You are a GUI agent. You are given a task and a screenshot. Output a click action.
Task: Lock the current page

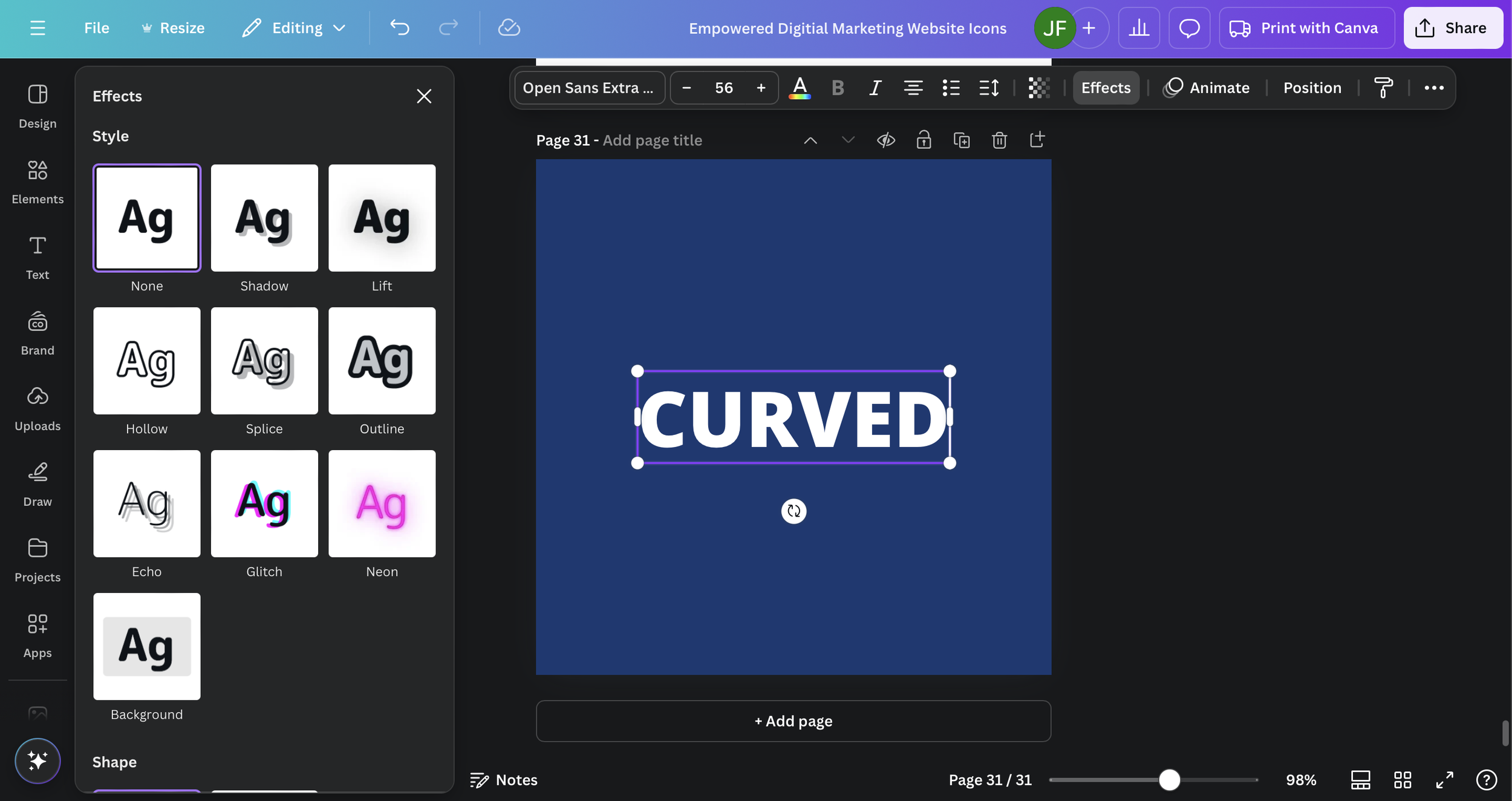924,140
